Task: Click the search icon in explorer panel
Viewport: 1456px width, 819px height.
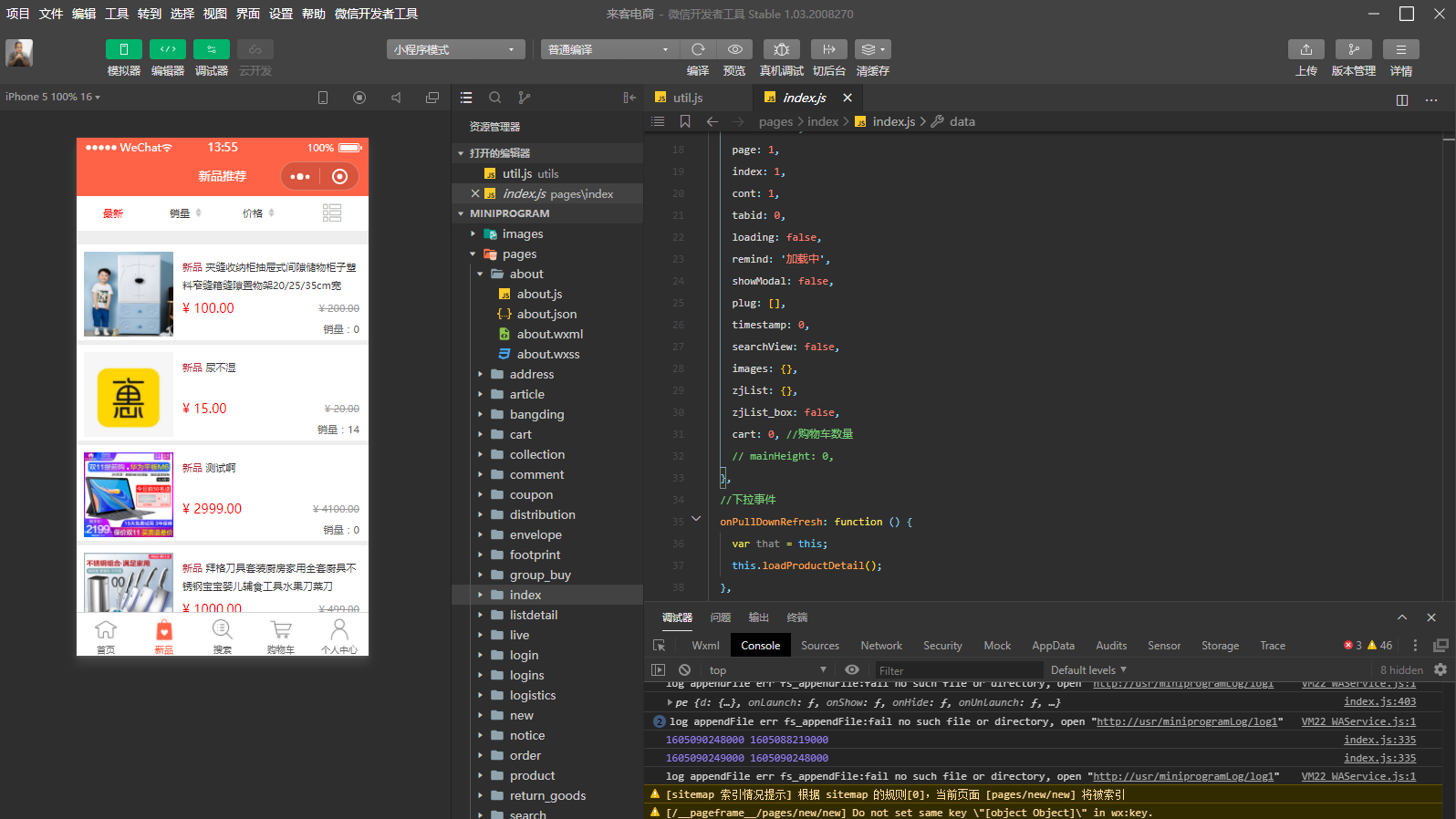Action: 494,98
